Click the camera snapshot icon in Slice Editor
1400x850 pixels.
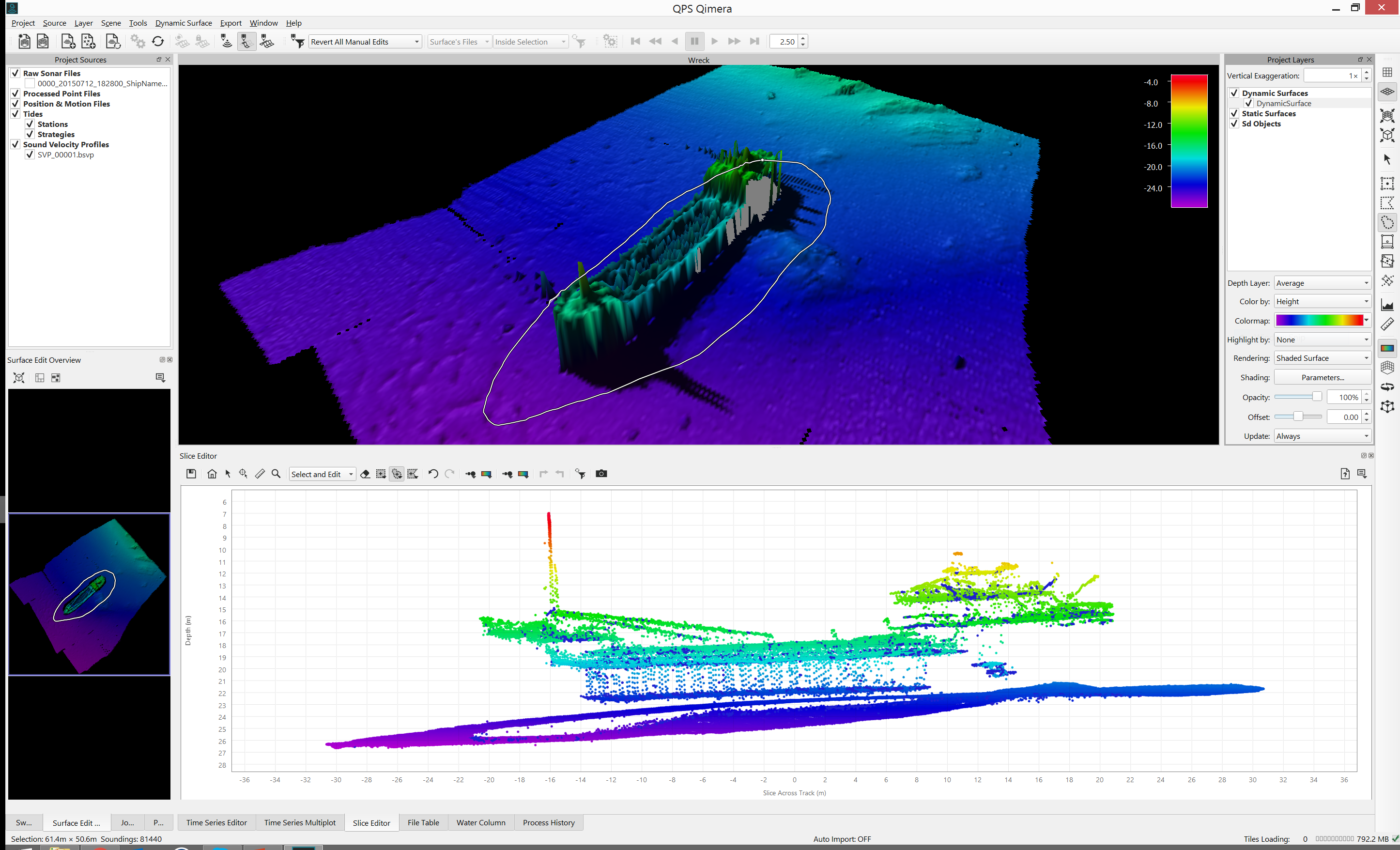tap(601, 474)
